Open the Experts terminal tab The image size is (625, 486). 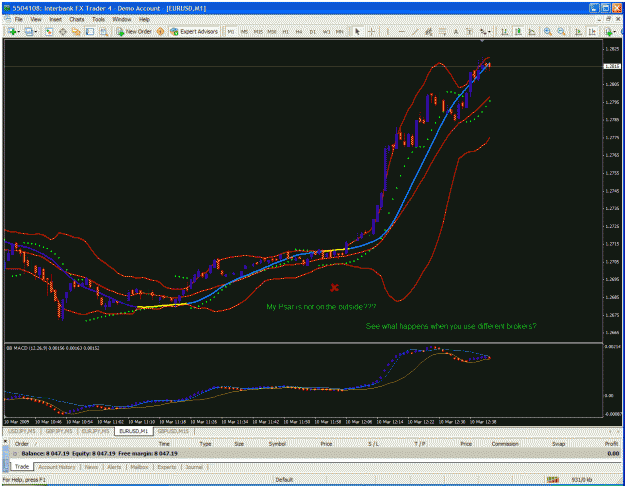click(167, 467)
